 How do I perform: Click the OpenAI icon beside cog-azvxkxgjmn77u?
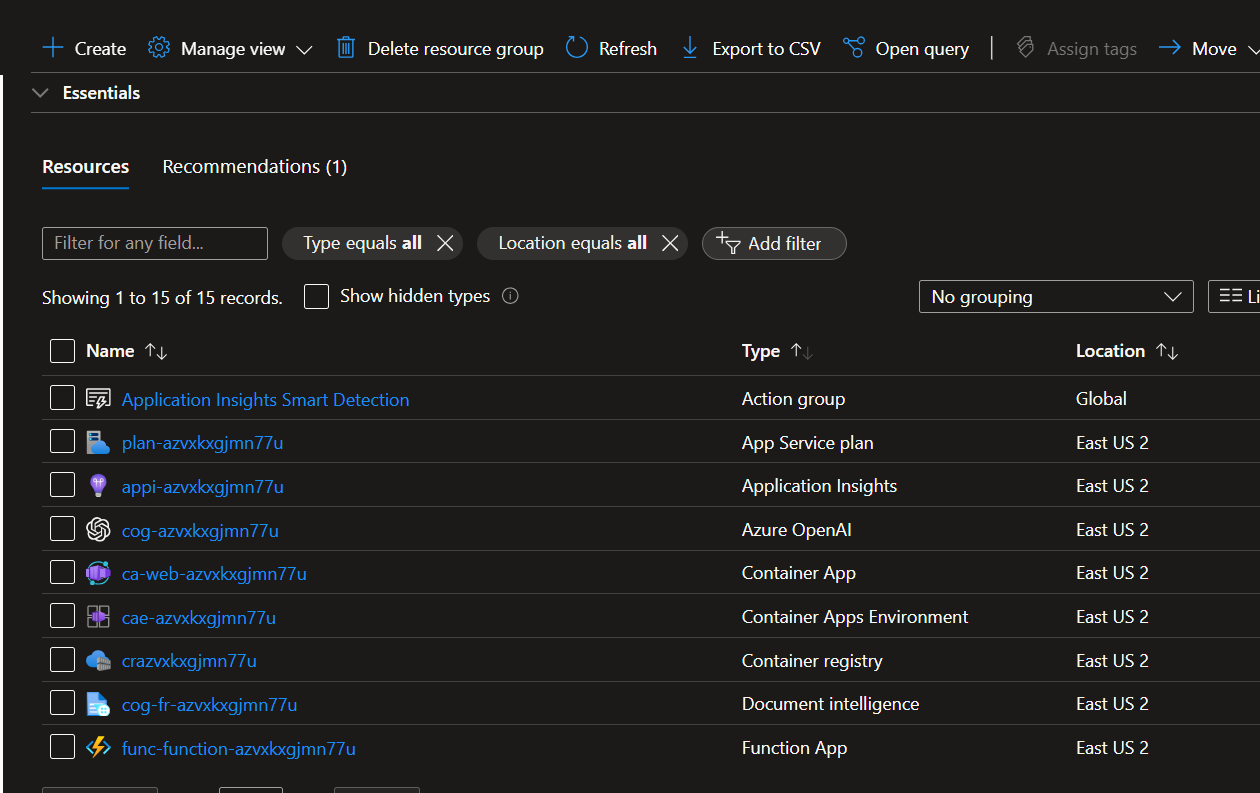point(98,530)
